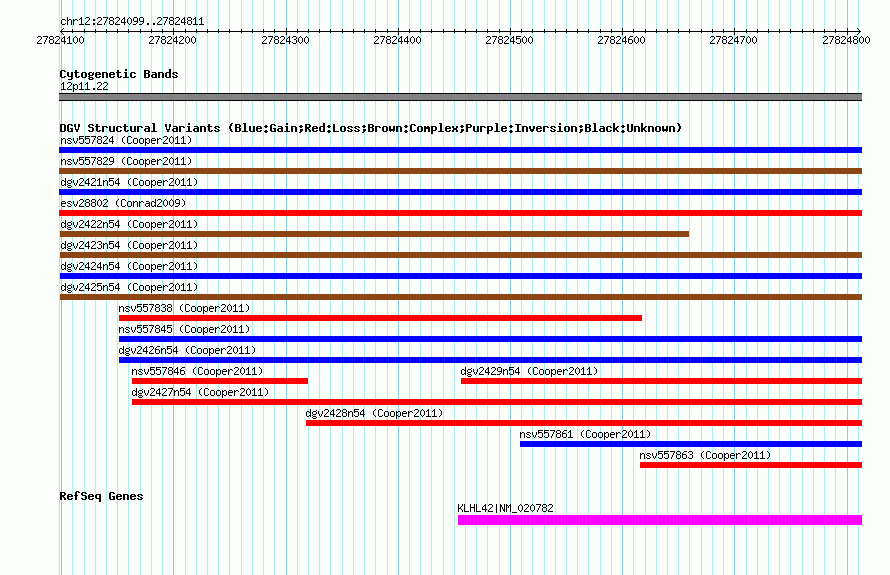Select the nsv557824 (Cooper2011) label
This screenshot has width=890, height=575.
click(126, 140)
